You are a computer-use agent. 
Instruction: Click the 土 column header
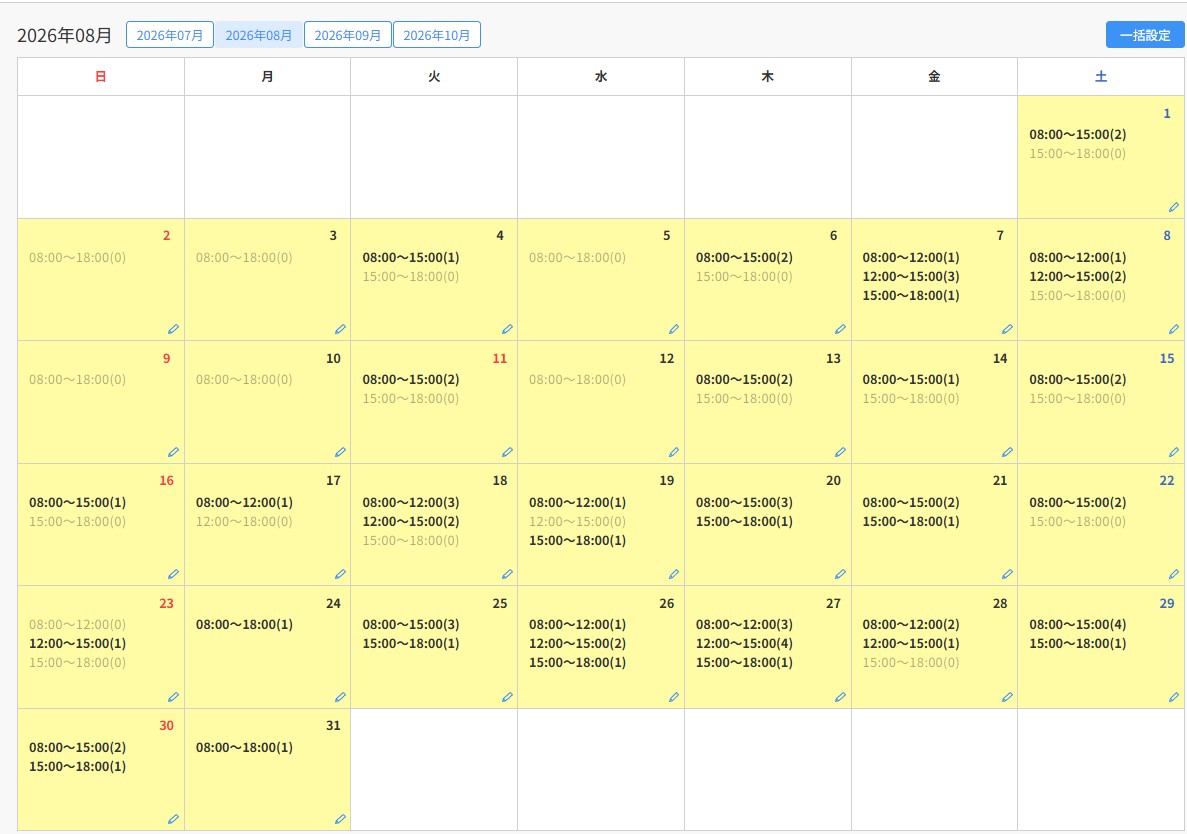1101,76
